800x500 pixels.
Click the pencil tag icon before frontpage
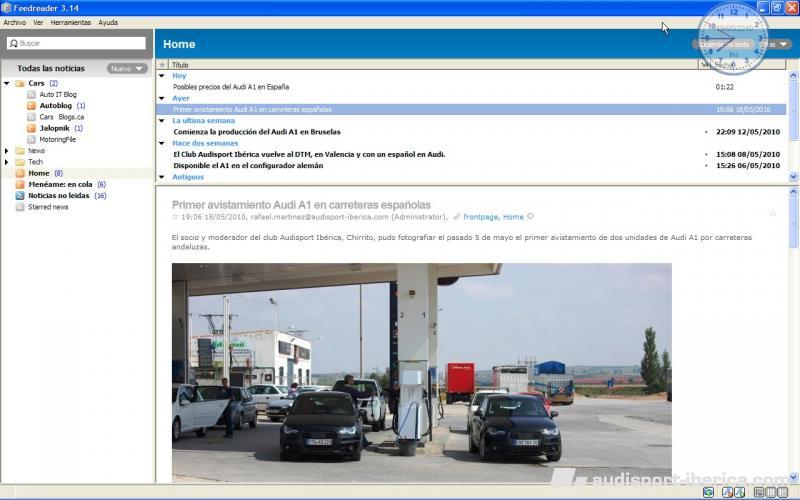click(457, 217)
